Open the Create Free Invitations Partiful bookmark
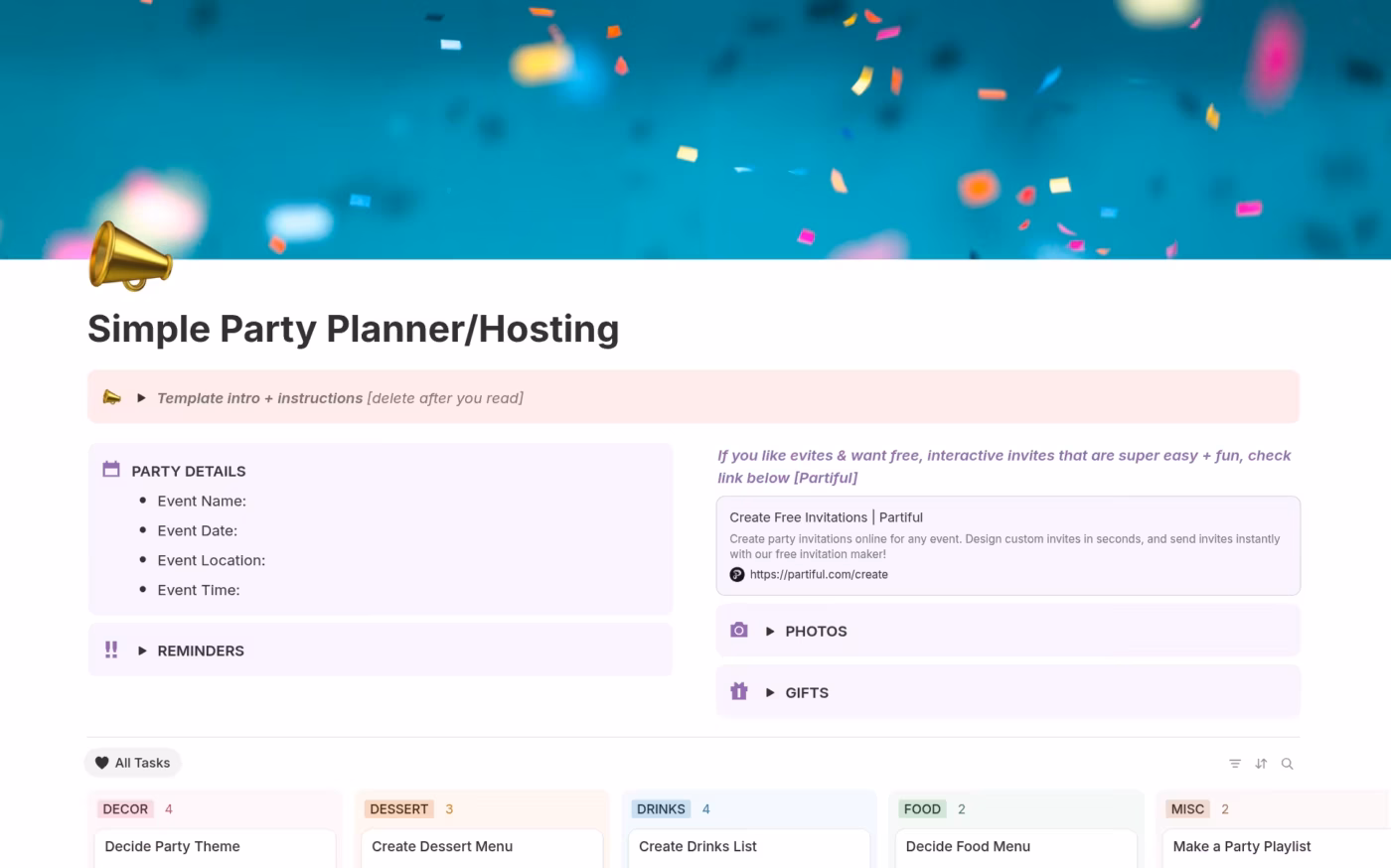Image resolution: width=1391 pixels, height=868 pixels. [826, 516]
